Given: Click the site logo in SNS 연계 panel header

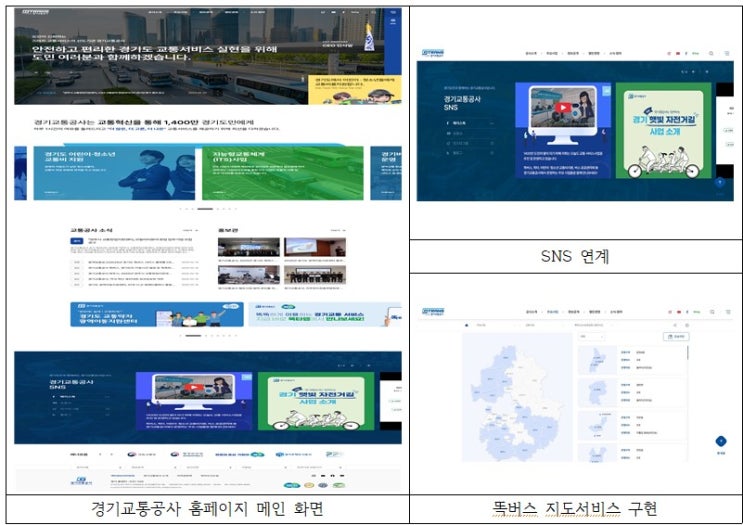Looking at the screenshot, I should tap(433, 53).
